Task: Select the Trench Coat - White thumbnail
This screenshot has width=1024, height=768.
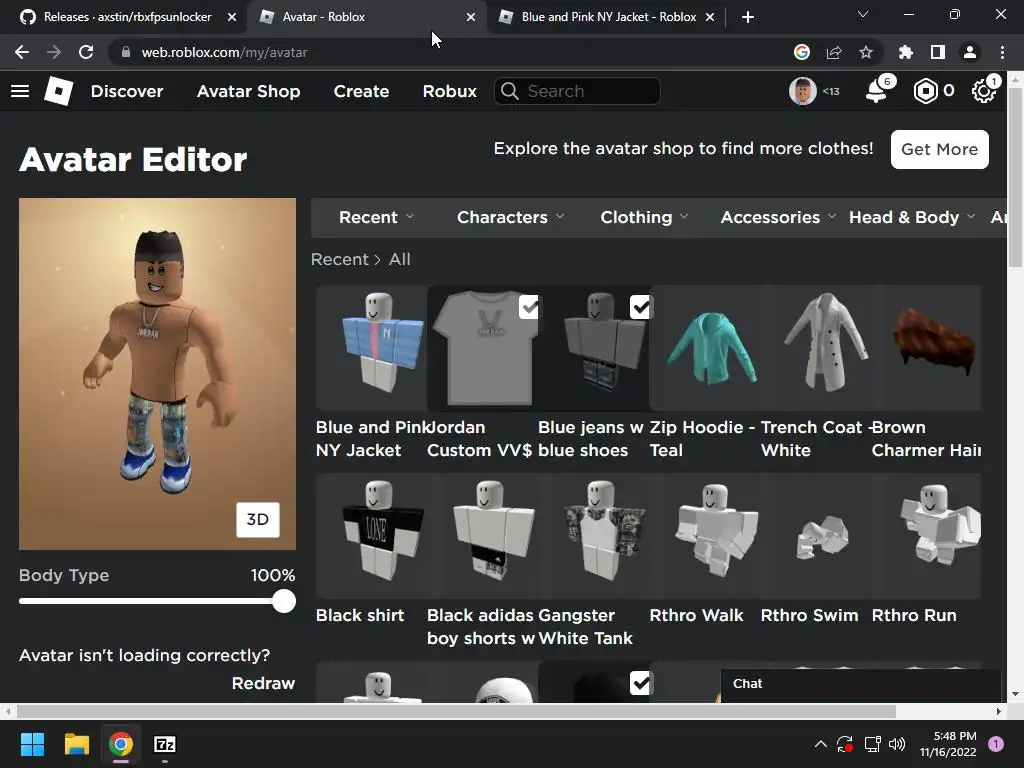Action: [x=816, y=347]
